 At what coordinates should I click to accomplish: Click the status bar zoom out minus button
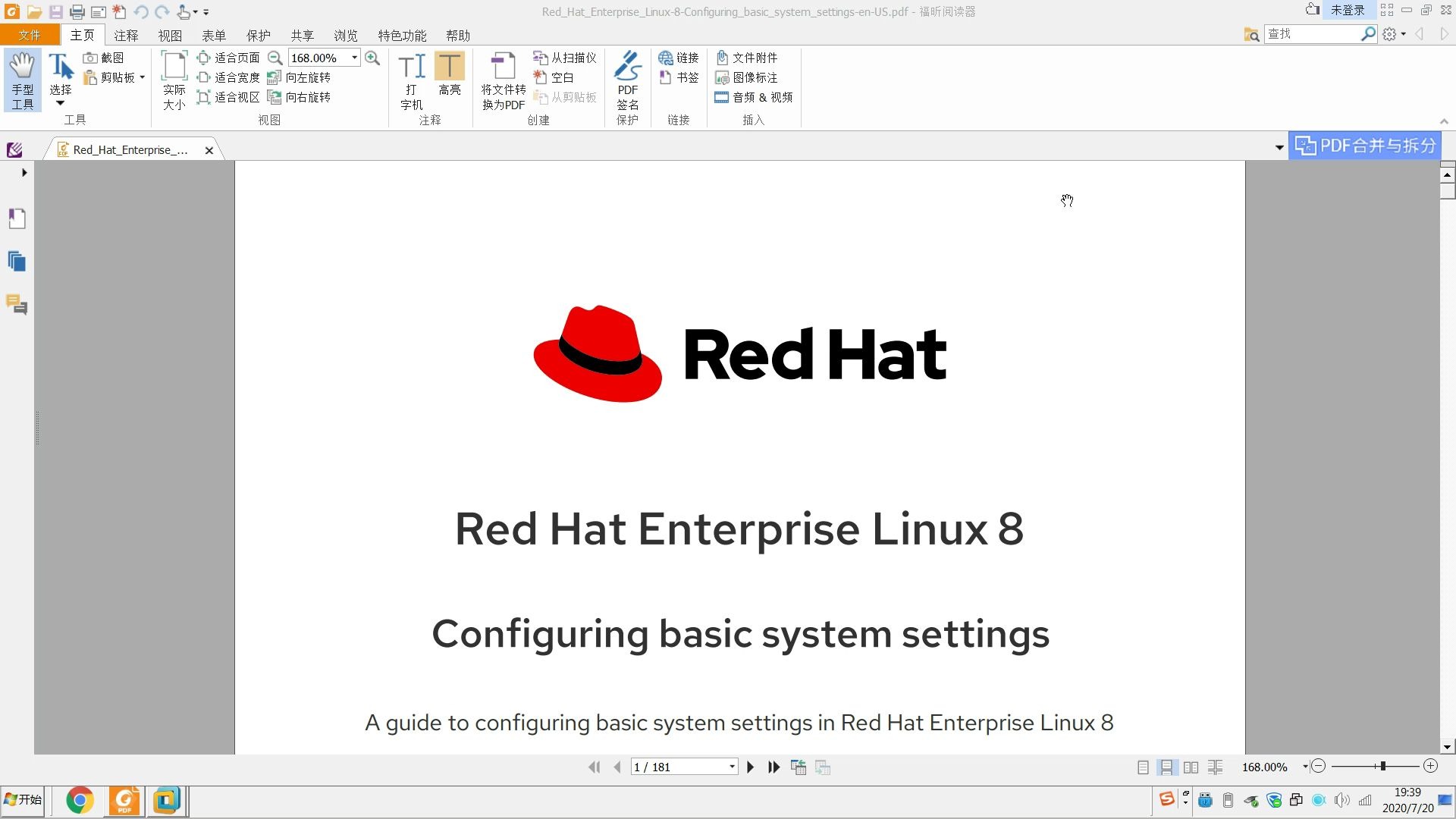click(1318, 767)
